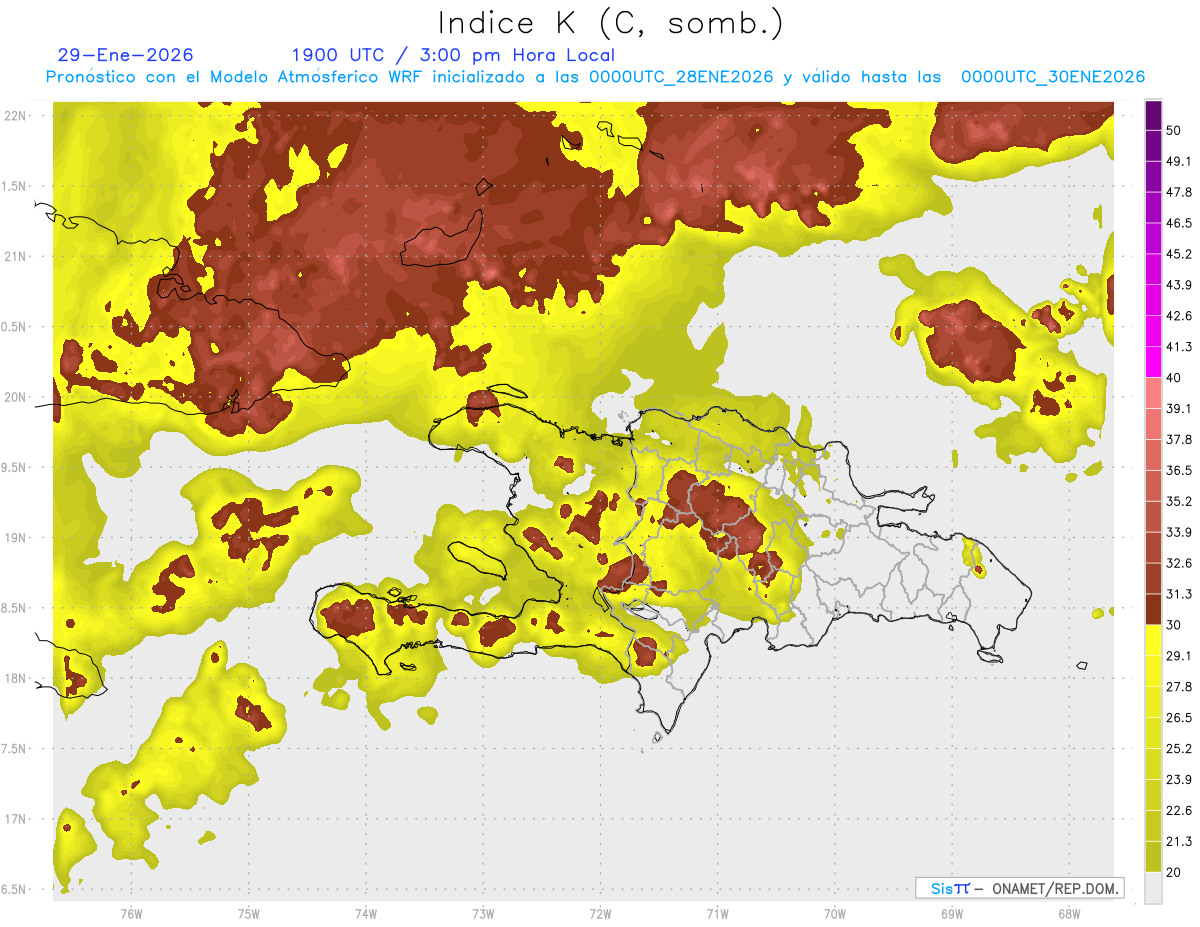Viewport: 1200px width, 927px height.
Task: Click the legend value '47.8'
Action: [x=1179, y=192]
